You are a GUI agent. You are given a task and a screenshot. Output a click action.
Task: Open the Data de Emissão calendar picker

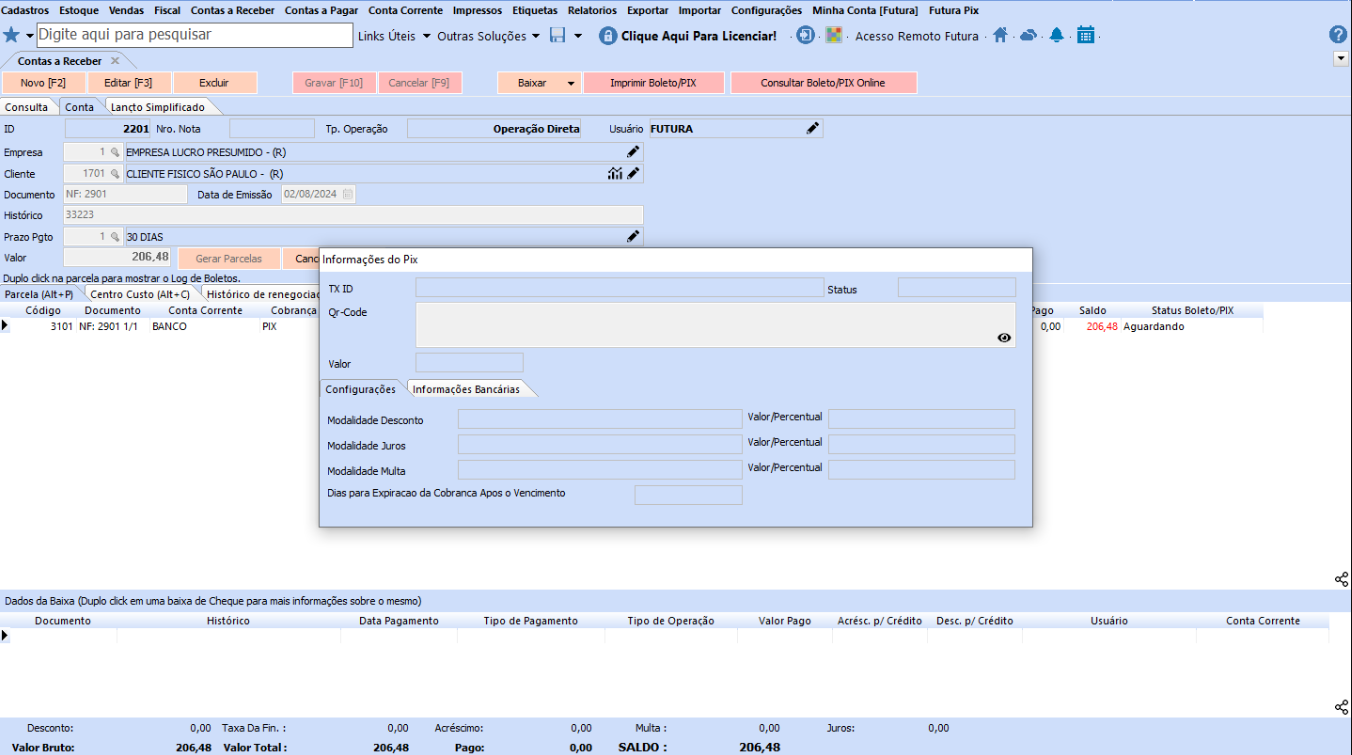[348, 194]
